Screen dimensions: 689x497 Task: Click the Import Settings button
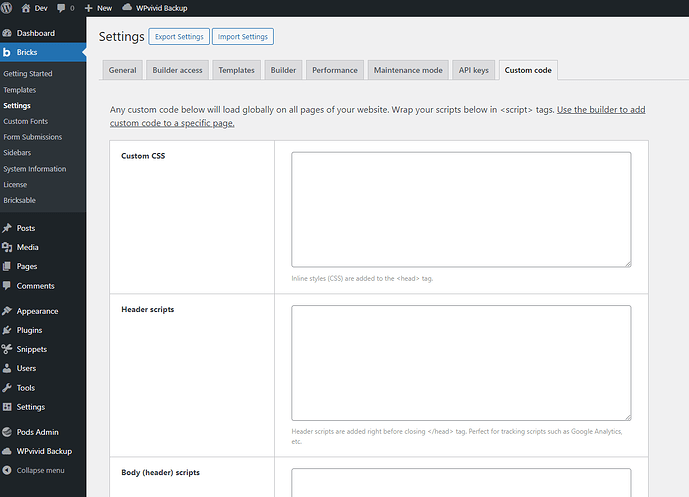[243, 36]
